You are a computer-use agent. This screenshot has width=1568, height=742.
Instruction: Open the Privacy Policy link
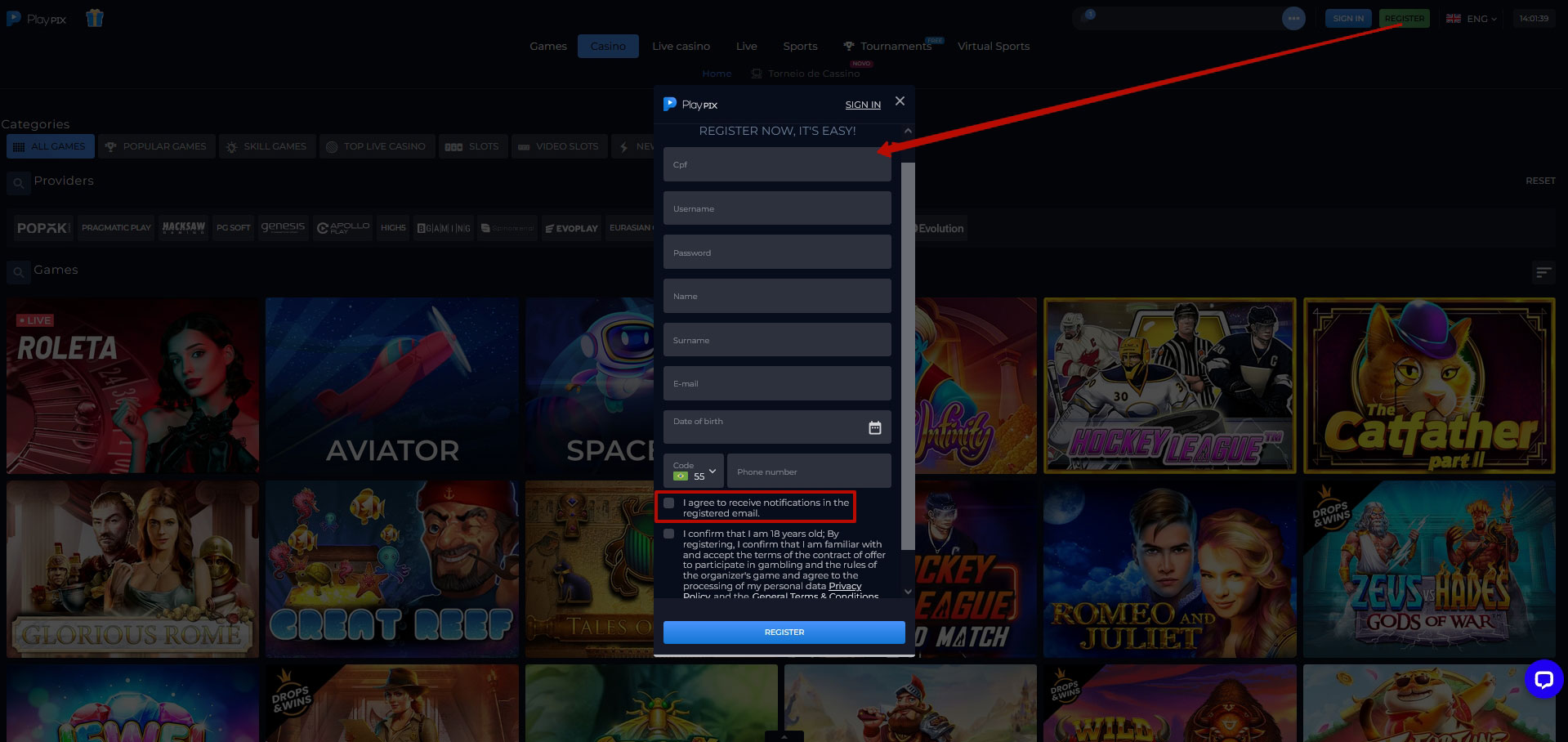coord(845,586)
